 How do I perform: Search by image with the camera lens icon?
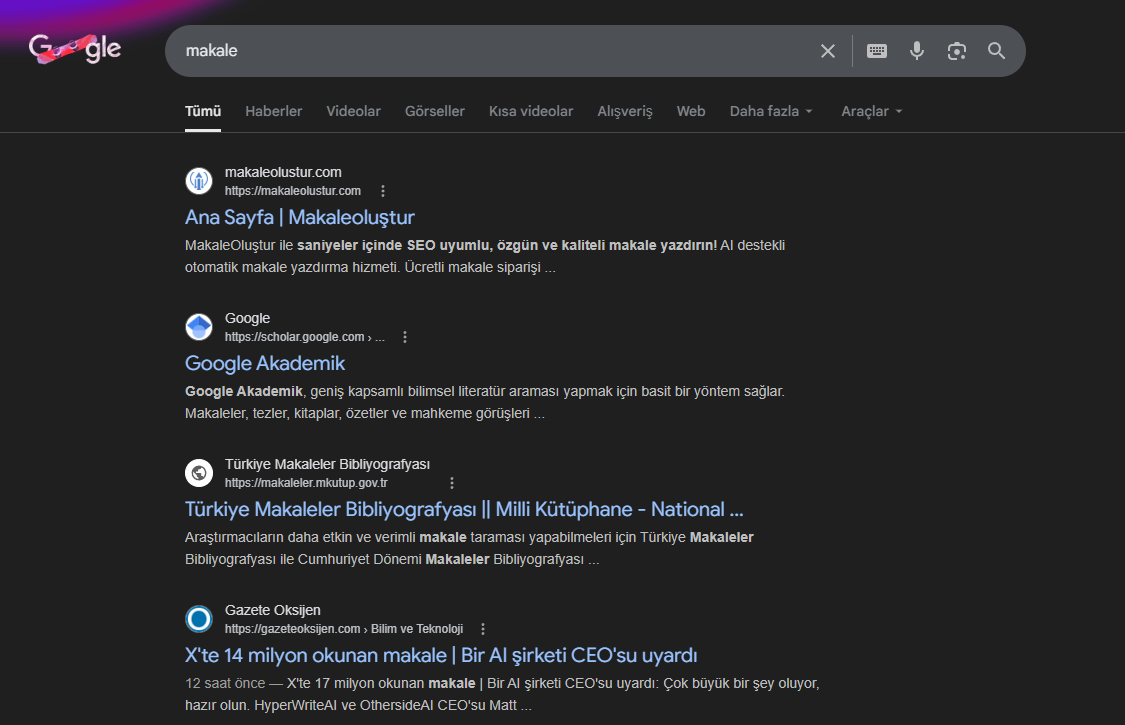pos(956,51)
